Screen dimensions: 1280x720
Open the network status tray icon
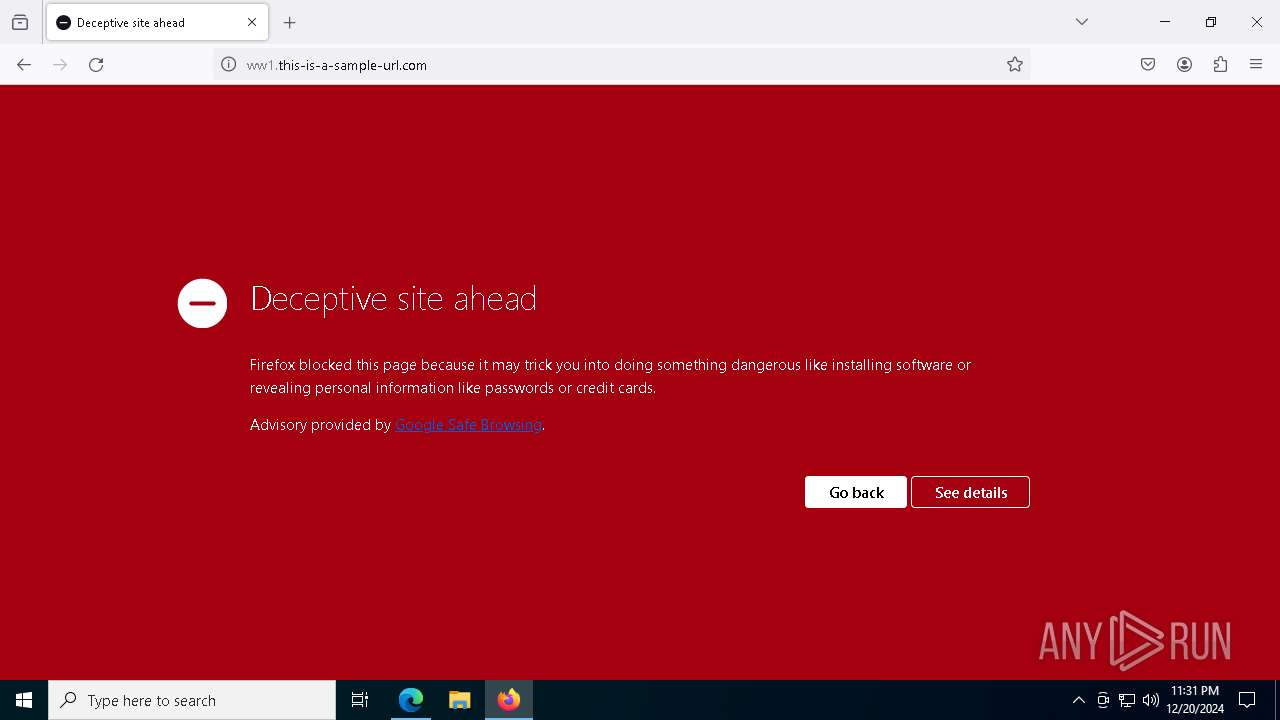coord(1127,700)
